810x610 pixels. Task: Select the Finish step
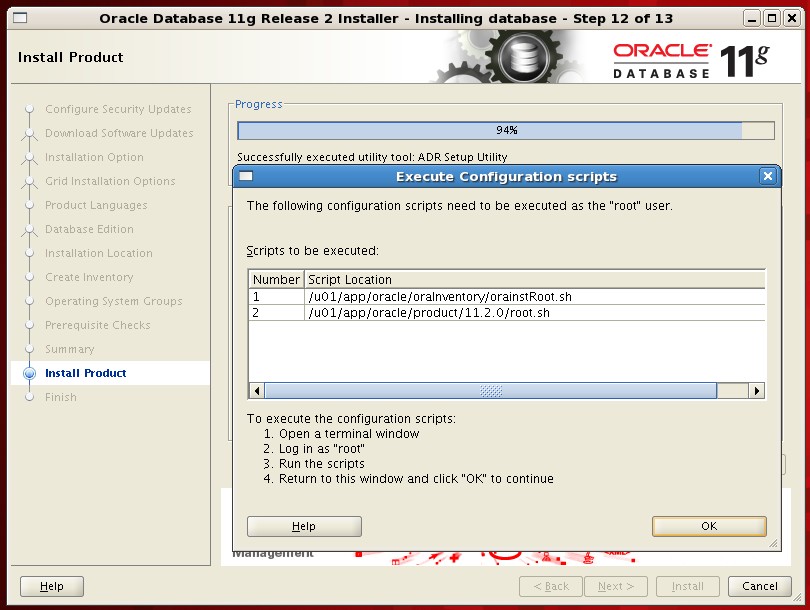[61, 397]
